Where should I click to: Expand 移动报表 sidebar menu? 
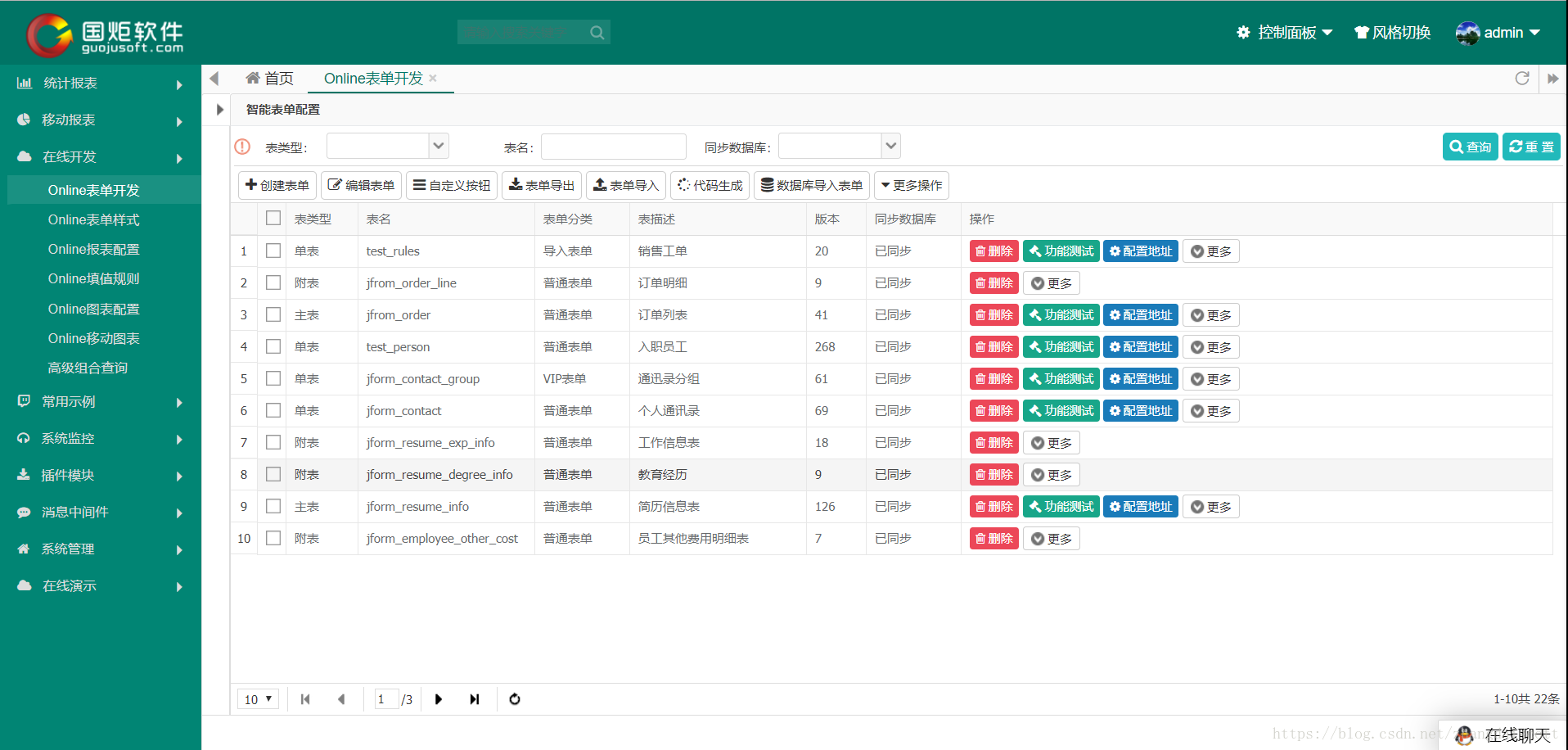[x=100, y=120]
